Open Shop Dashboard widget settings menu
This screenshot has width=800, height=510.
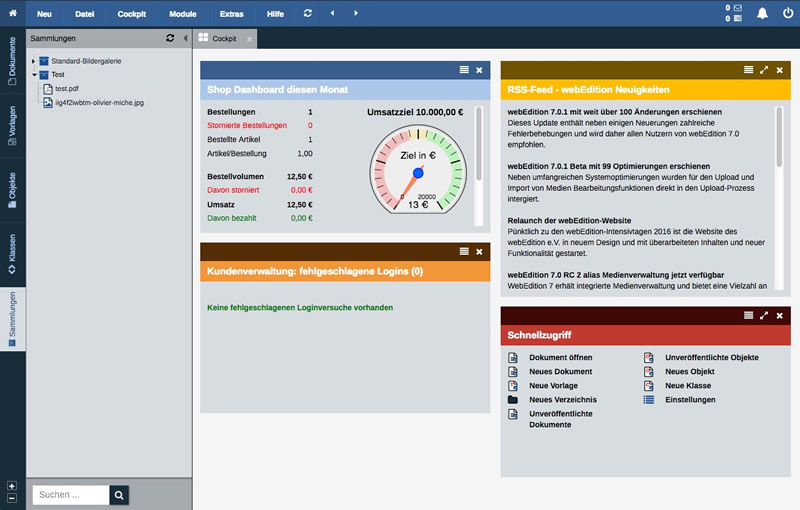[464, 70]
